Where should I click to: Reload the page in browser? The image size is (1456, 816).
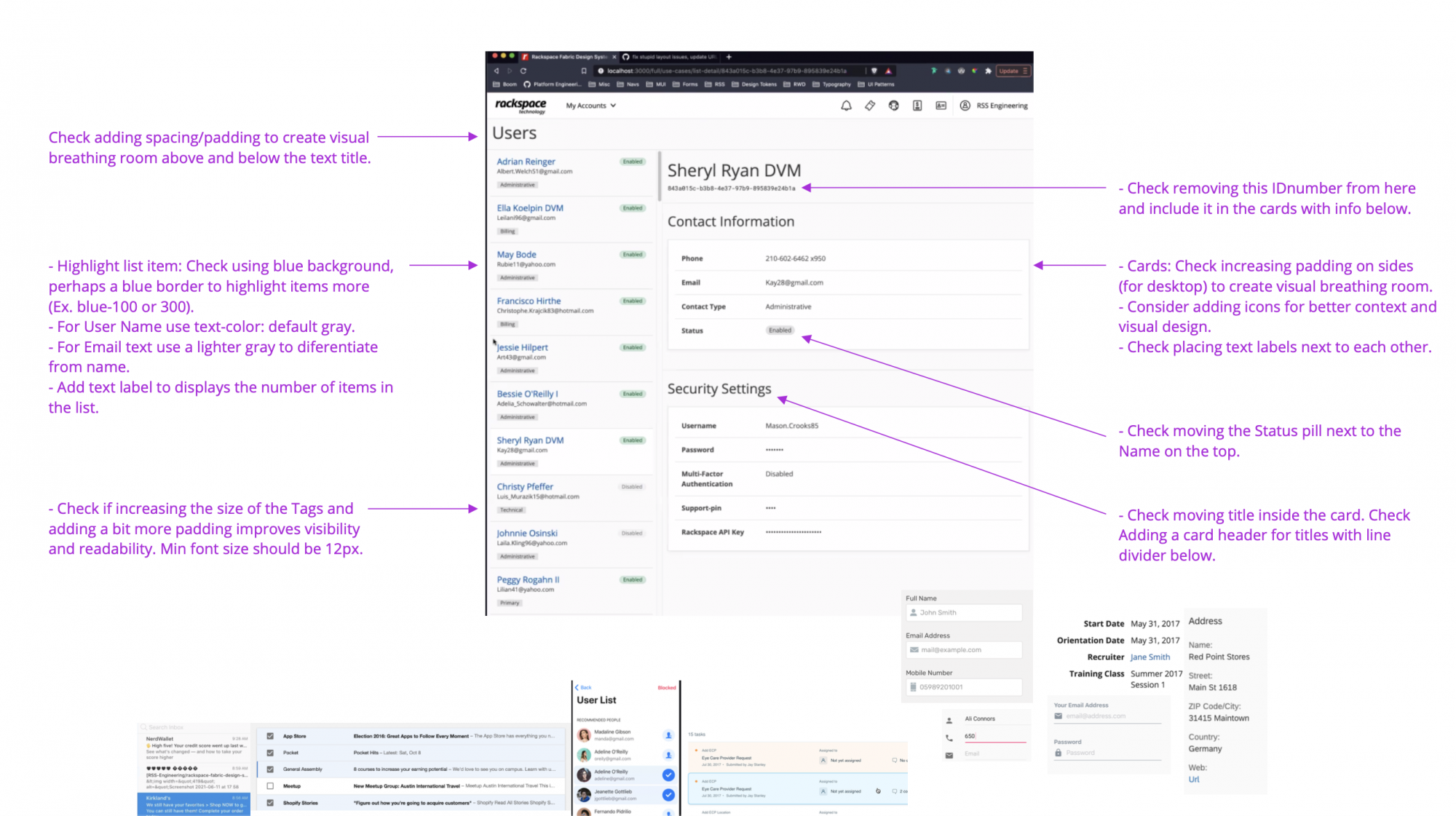coord(523,71)
